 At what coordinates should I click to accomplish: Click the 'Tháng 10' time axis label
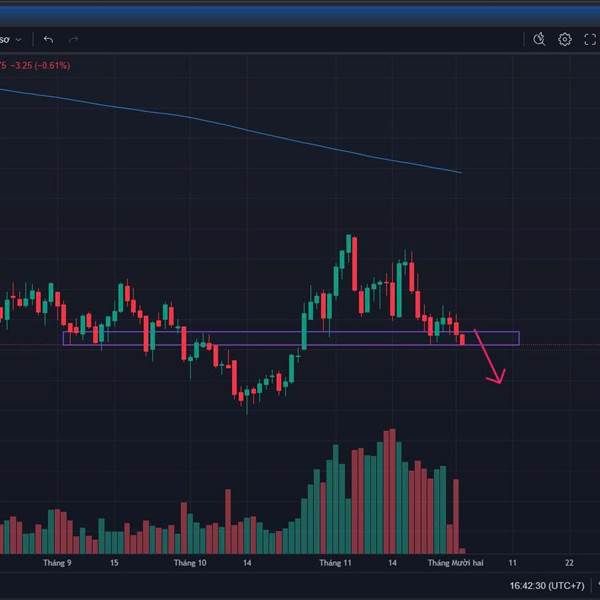click(x=190, y=563)
